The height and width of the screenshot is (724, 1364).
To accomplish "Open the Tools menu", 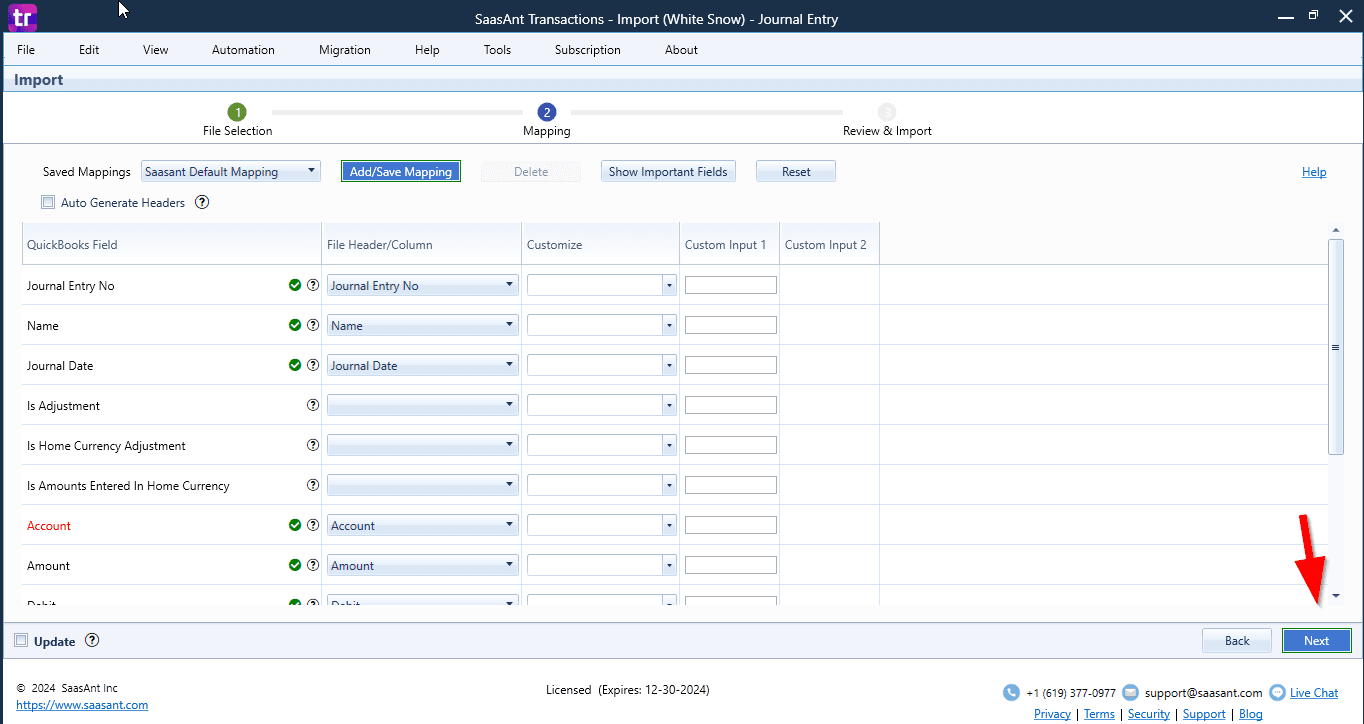I will pyautogui.click(x=497, y=50).
